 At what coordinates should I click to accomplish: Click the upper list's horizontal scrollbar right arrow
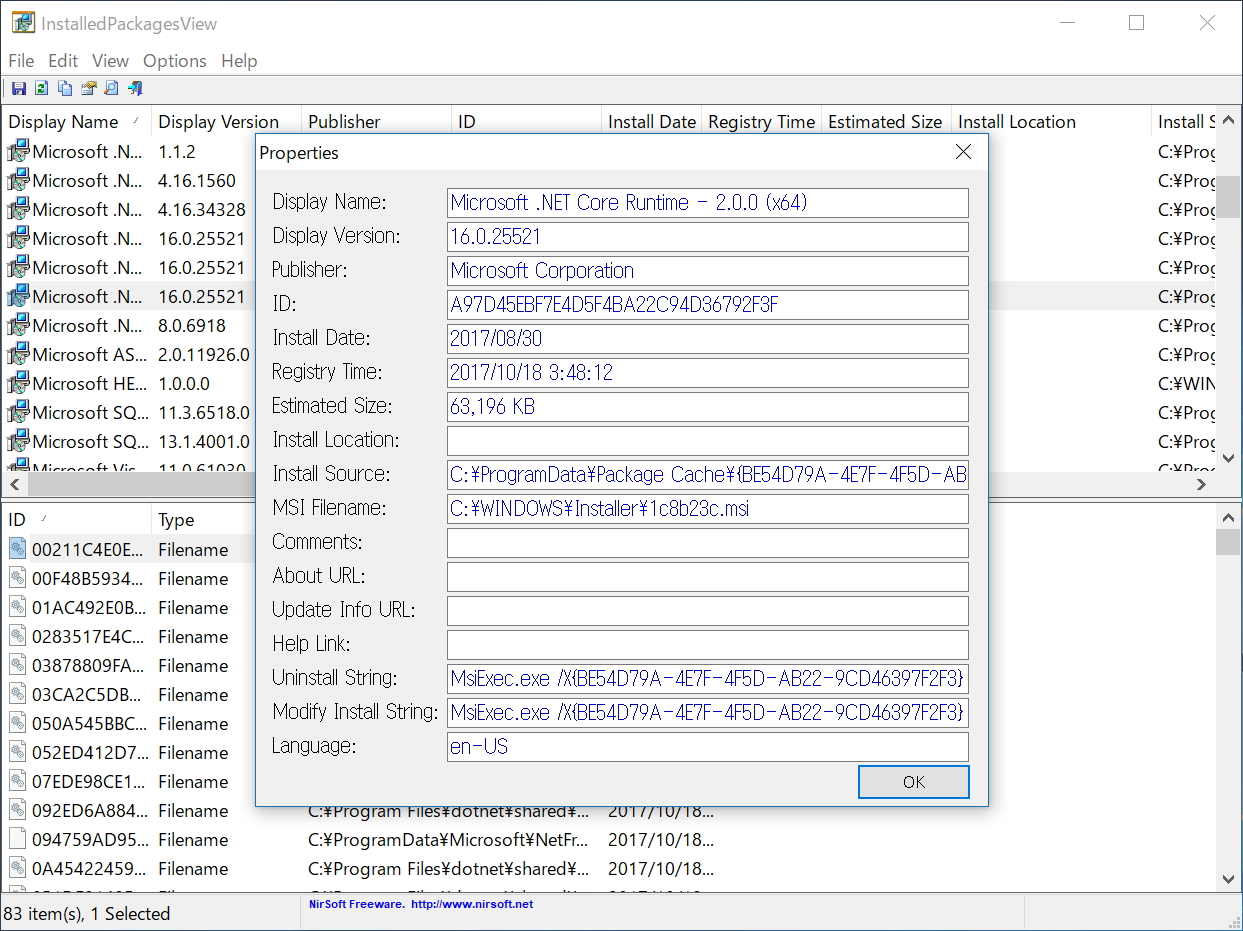point(1202,484)
